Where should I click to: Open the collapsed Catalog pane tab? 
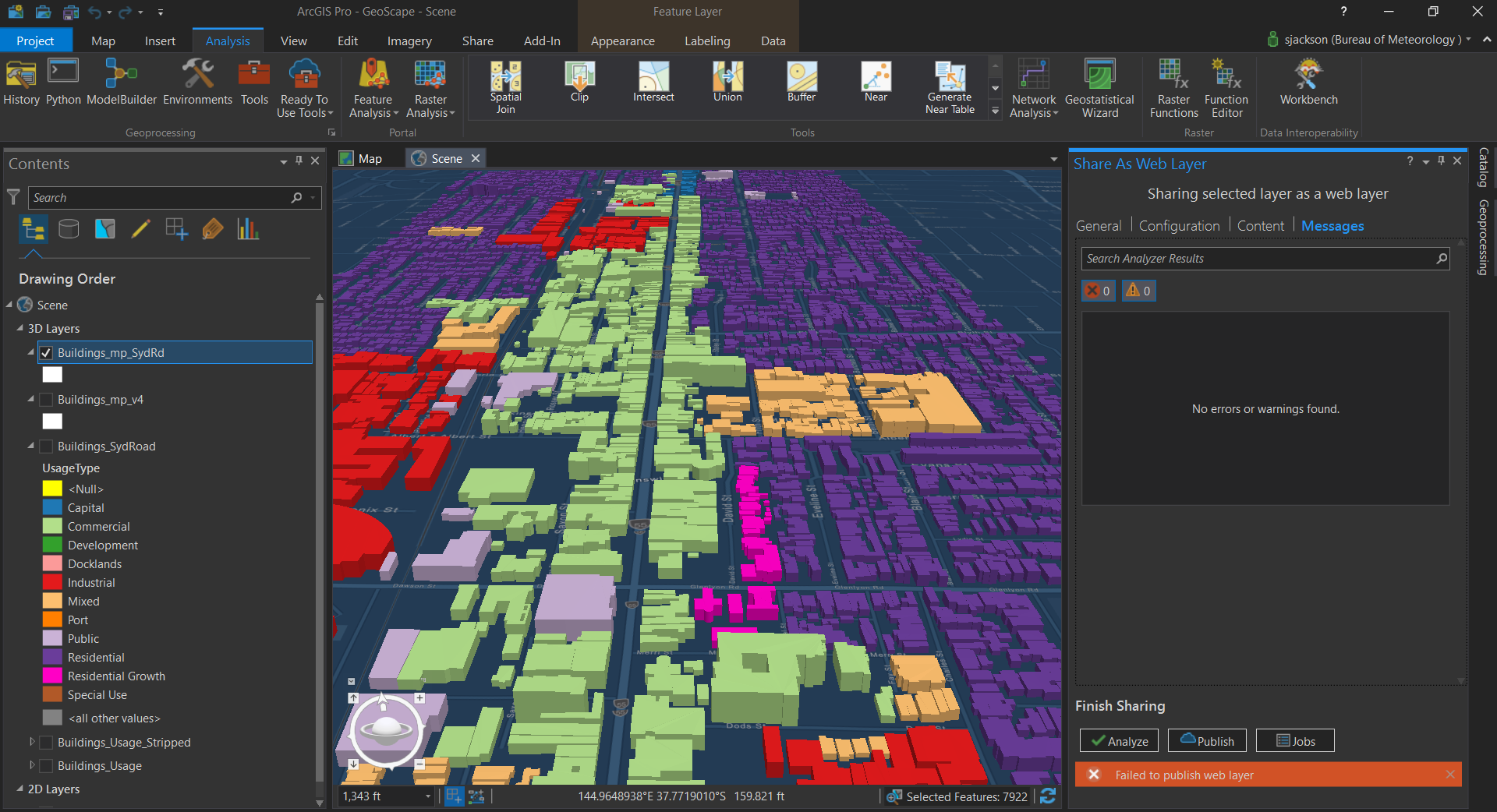coord(1483,167)
